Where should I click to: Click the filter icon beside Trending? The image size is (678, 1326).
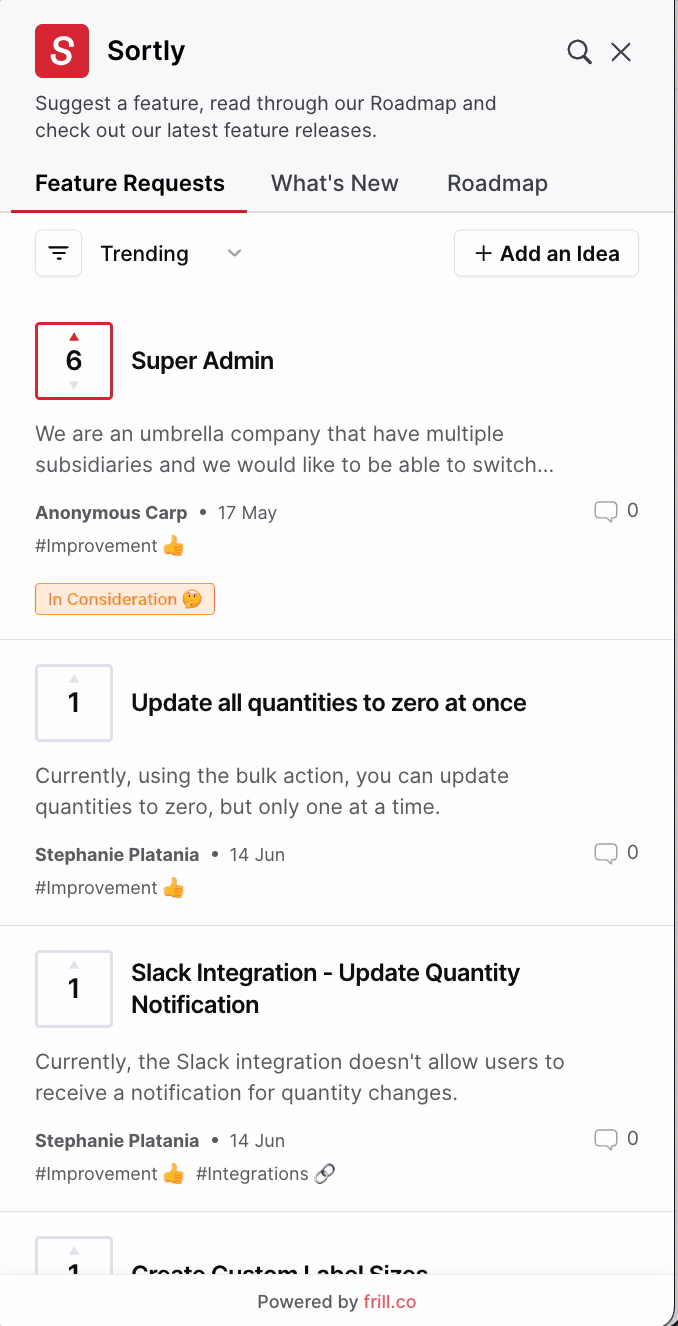coord(59,254)
